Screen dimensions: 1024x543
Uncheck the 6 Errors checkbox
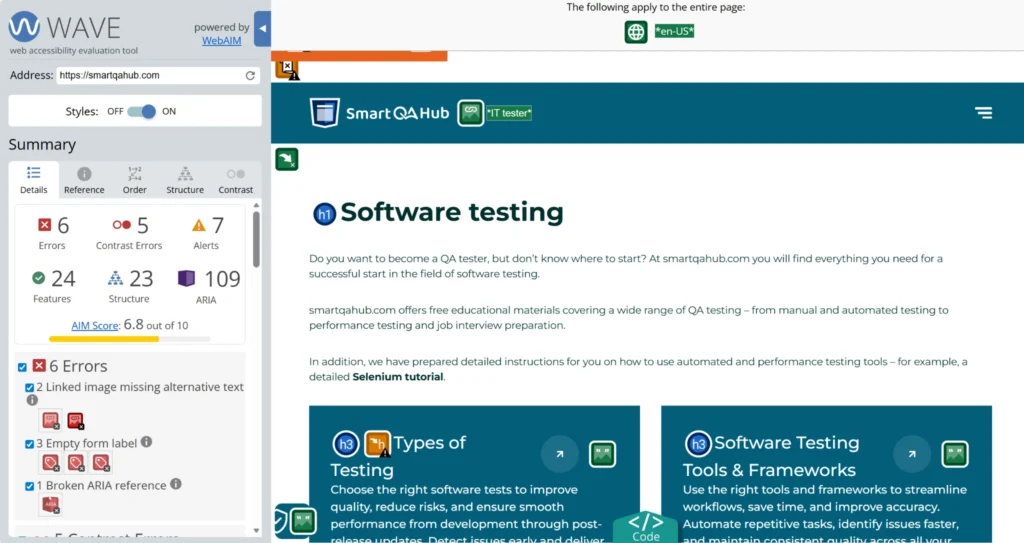point(22,367)
